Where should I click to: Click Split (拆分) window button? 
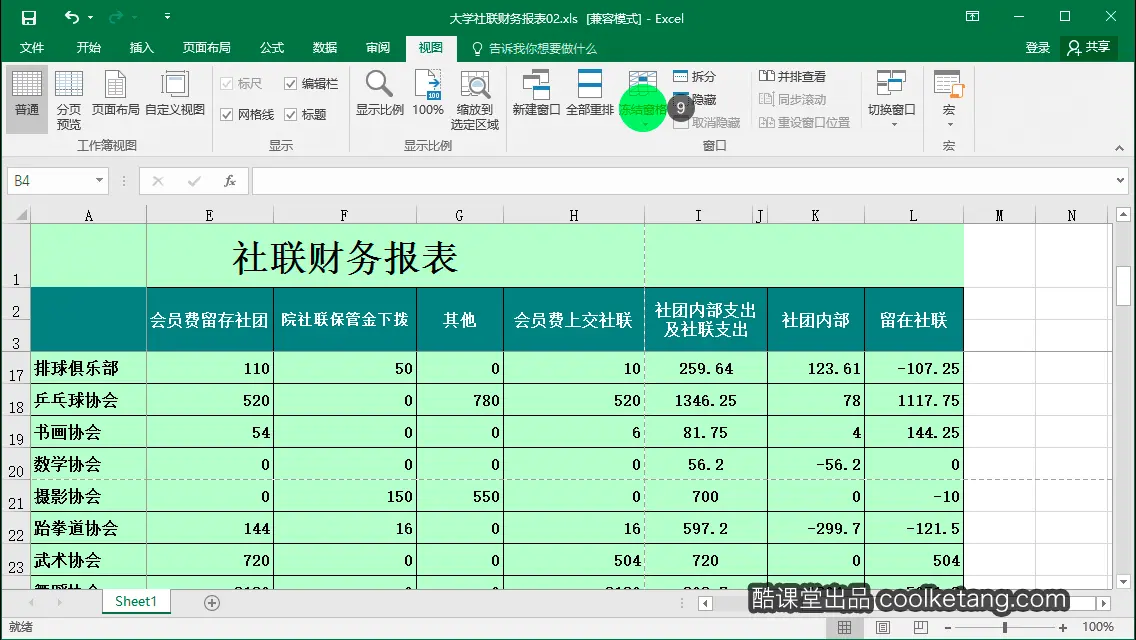(694, 76)
